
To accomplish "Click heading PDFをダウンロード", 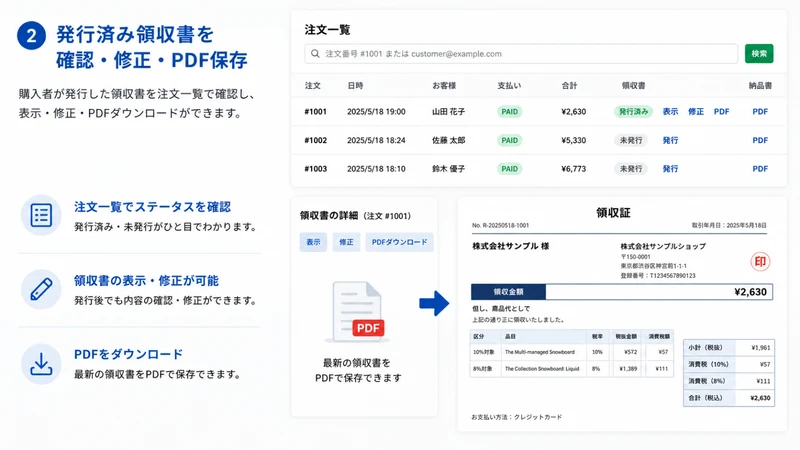I will click(x=129, y=354).
